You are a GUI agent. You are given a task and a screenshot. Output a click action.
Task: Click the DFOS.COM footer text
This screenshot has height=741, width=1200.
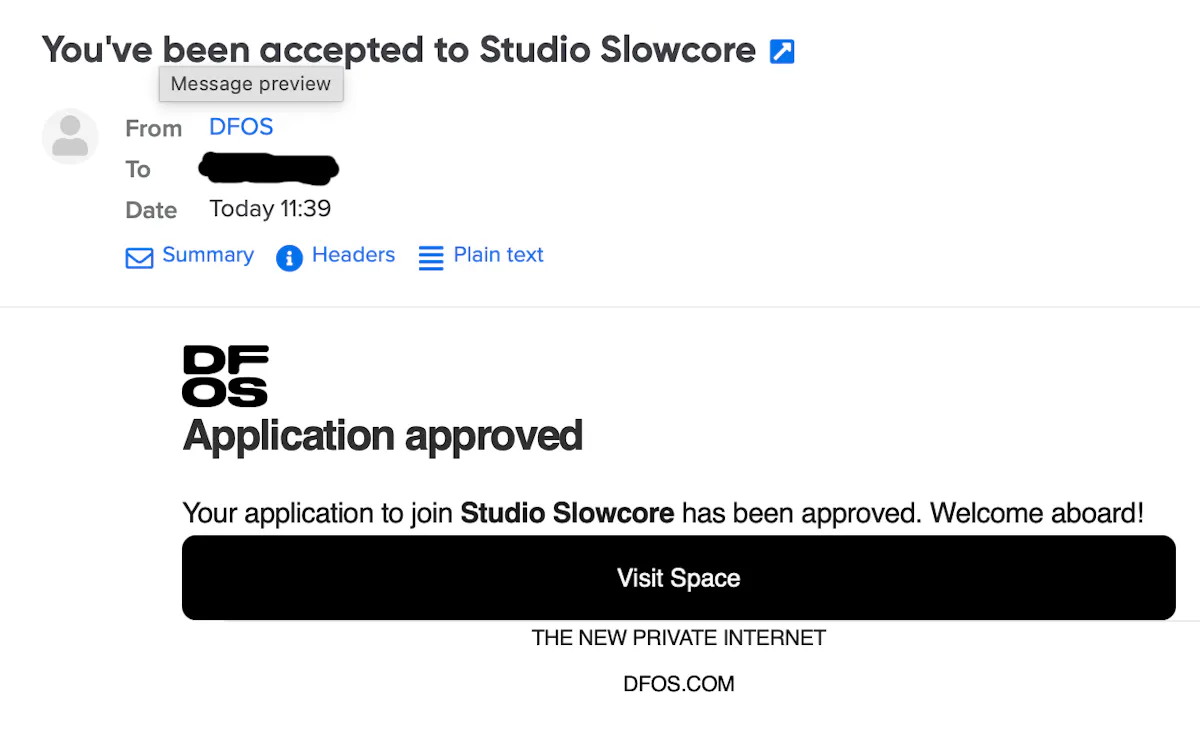[679, 684]
